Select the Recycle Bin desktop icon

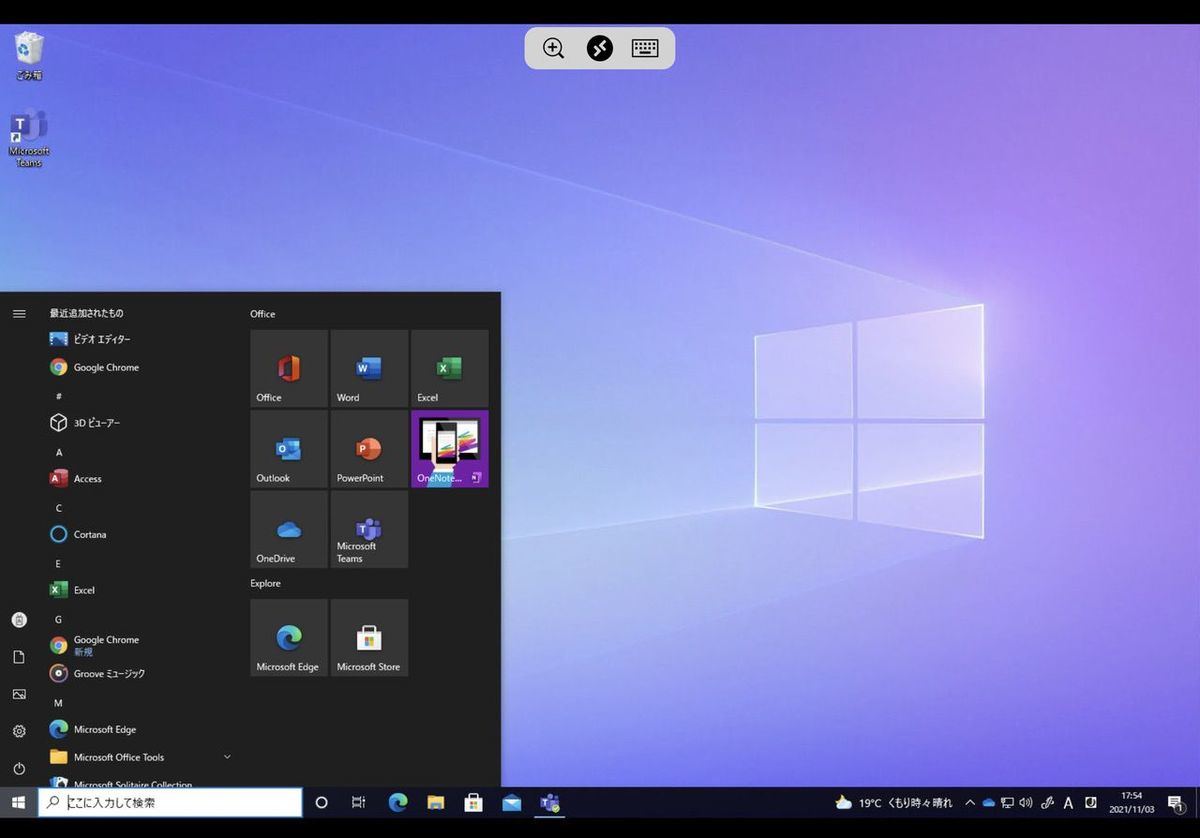[29, 56]
